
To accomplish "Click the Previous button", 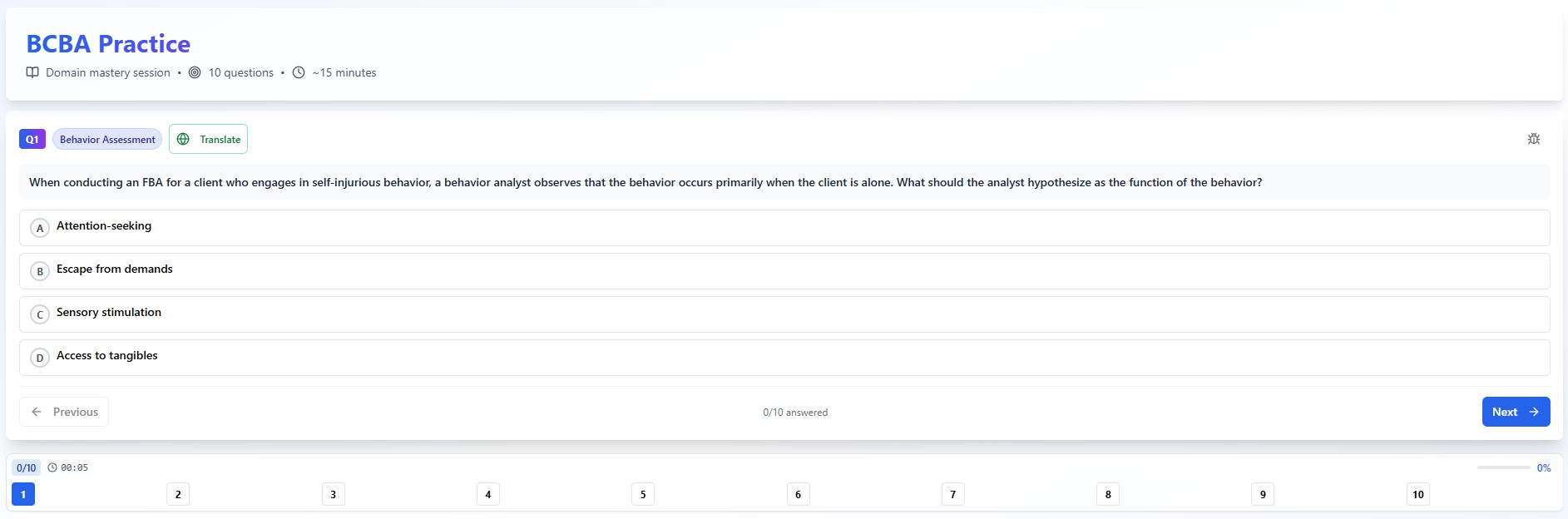I will (64, 412).
